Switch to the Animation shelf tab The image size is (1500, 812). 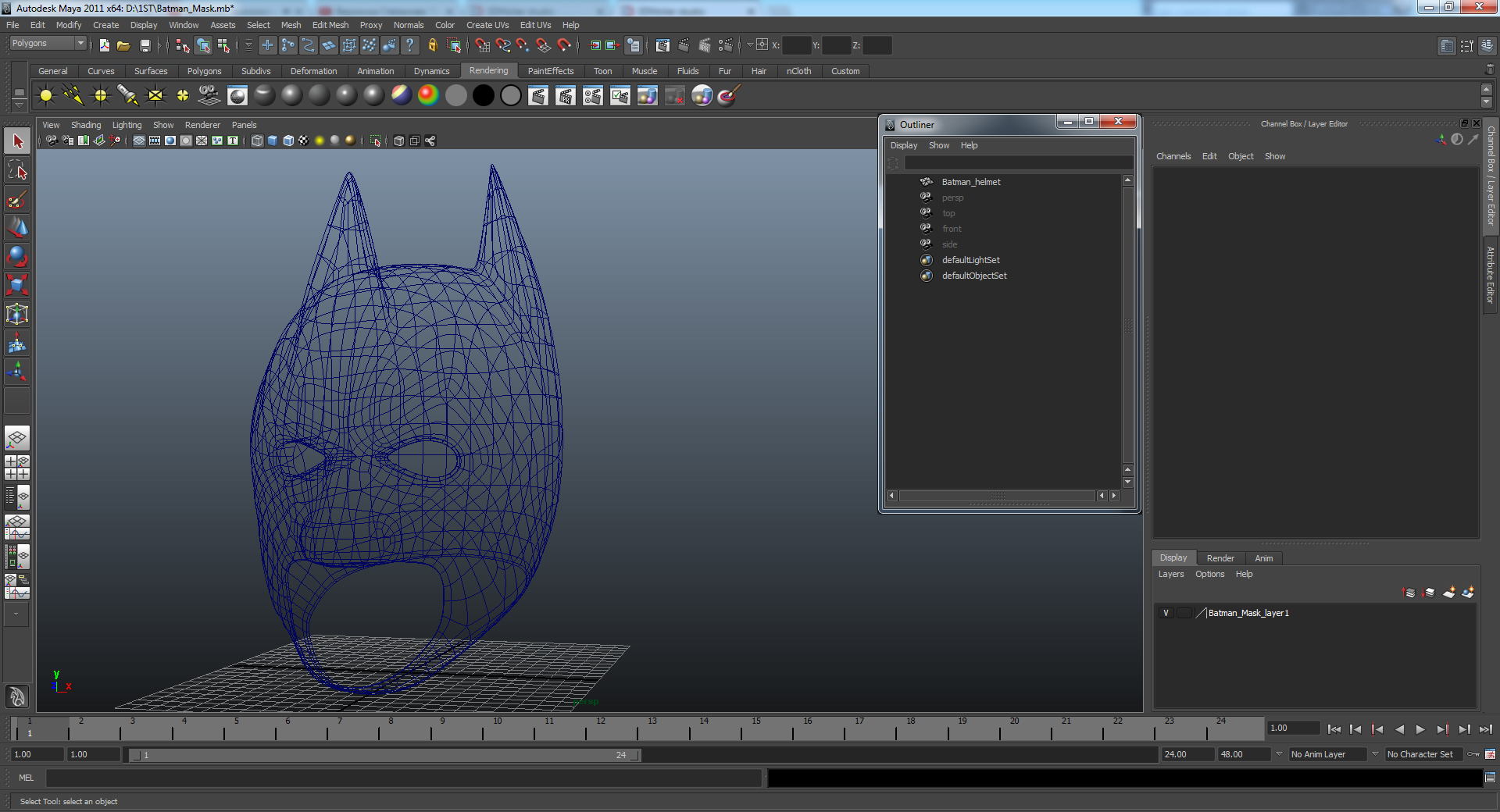[x=376, y=71]
